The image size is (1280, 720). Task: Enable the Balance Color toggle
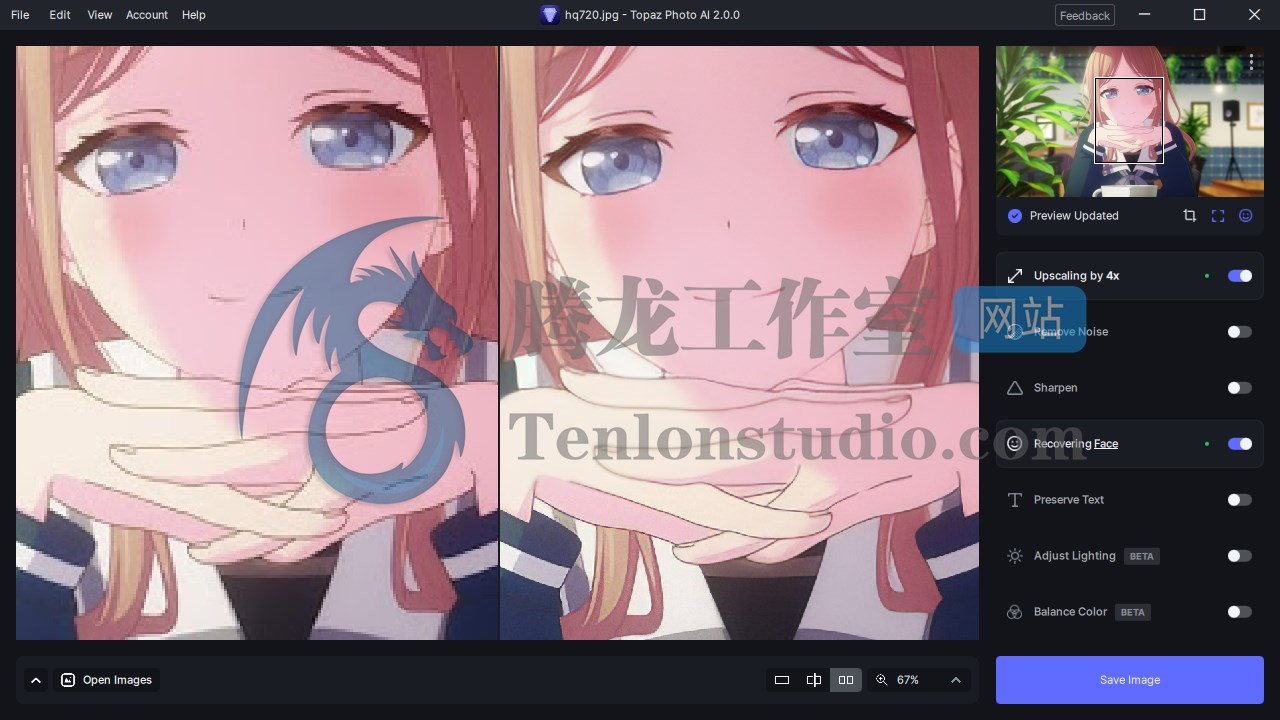pos(1240,612)
